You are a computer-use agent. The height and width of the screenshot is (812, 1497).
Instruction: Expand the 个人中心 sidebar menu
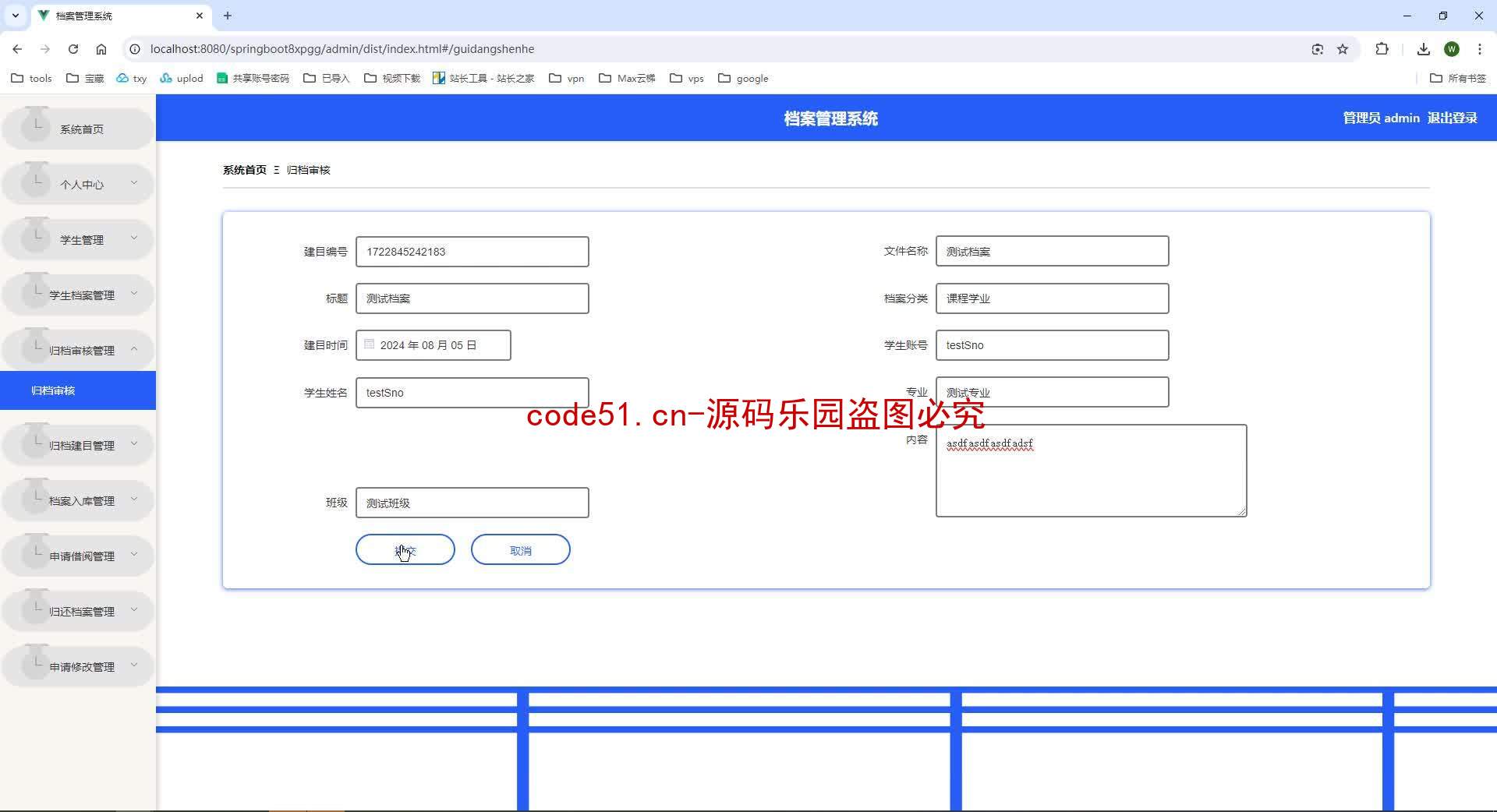tap(78, 185)
